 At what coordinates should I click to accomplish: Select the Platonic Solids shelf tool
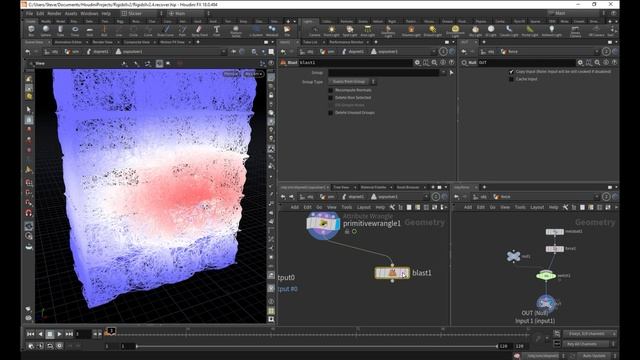[236, 31]
